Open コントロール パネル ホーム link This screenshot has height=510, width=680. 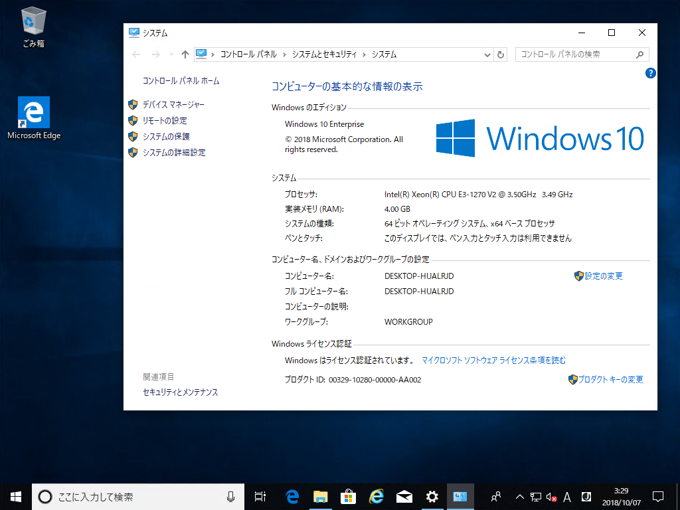pos(181,81)
